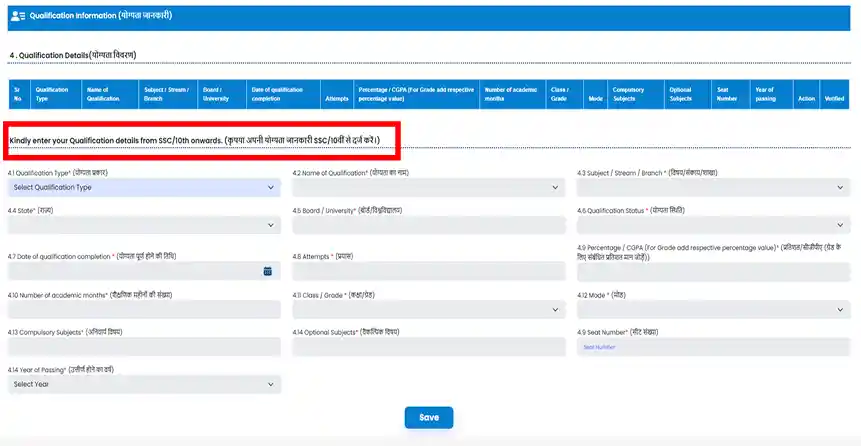Screen dimensions: 861x446
Task: Focus the Seat Number input field
Action: [x=713, y=347]
